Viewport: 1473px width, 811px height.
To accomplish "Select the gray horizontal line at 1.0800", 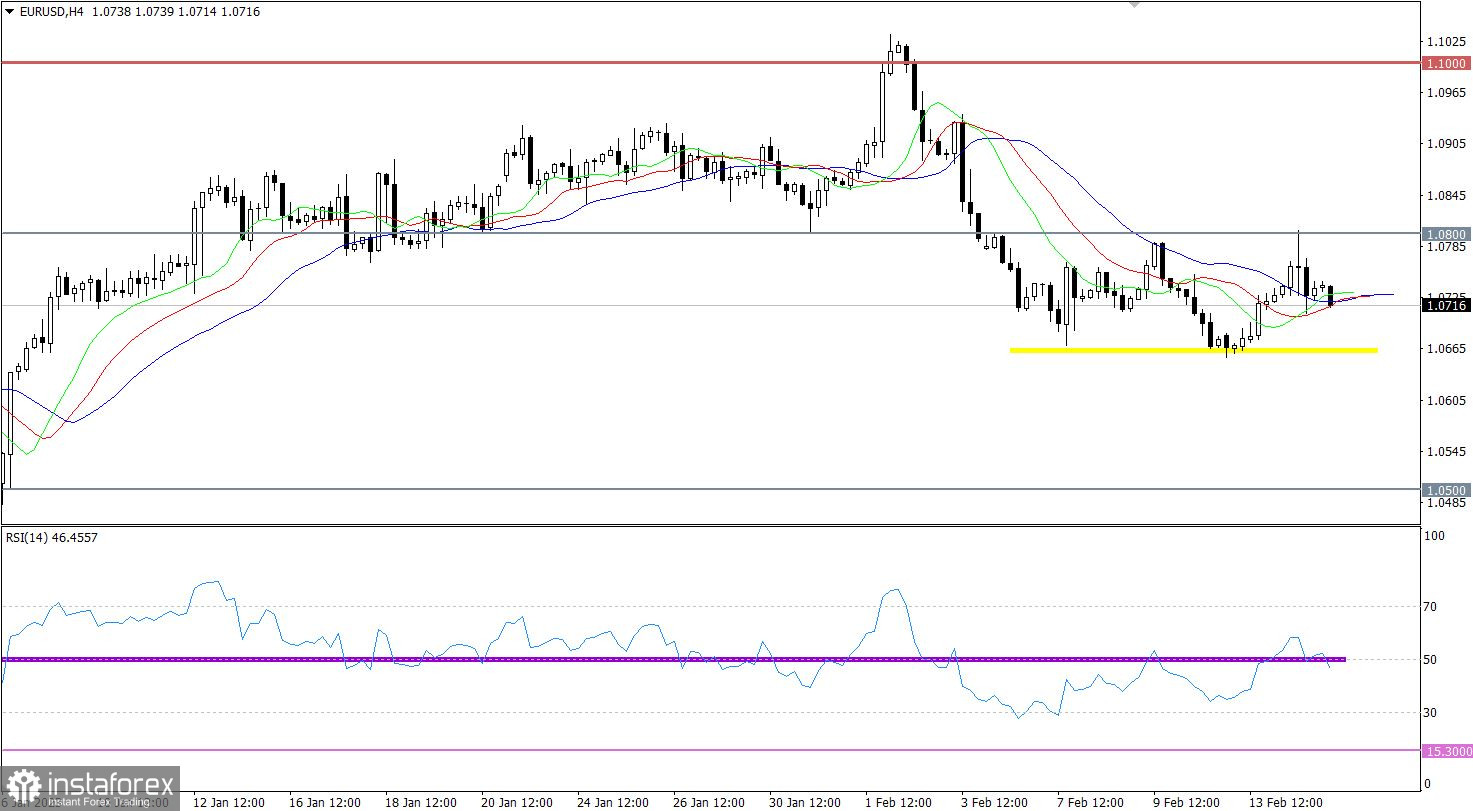I will [710, 233].
